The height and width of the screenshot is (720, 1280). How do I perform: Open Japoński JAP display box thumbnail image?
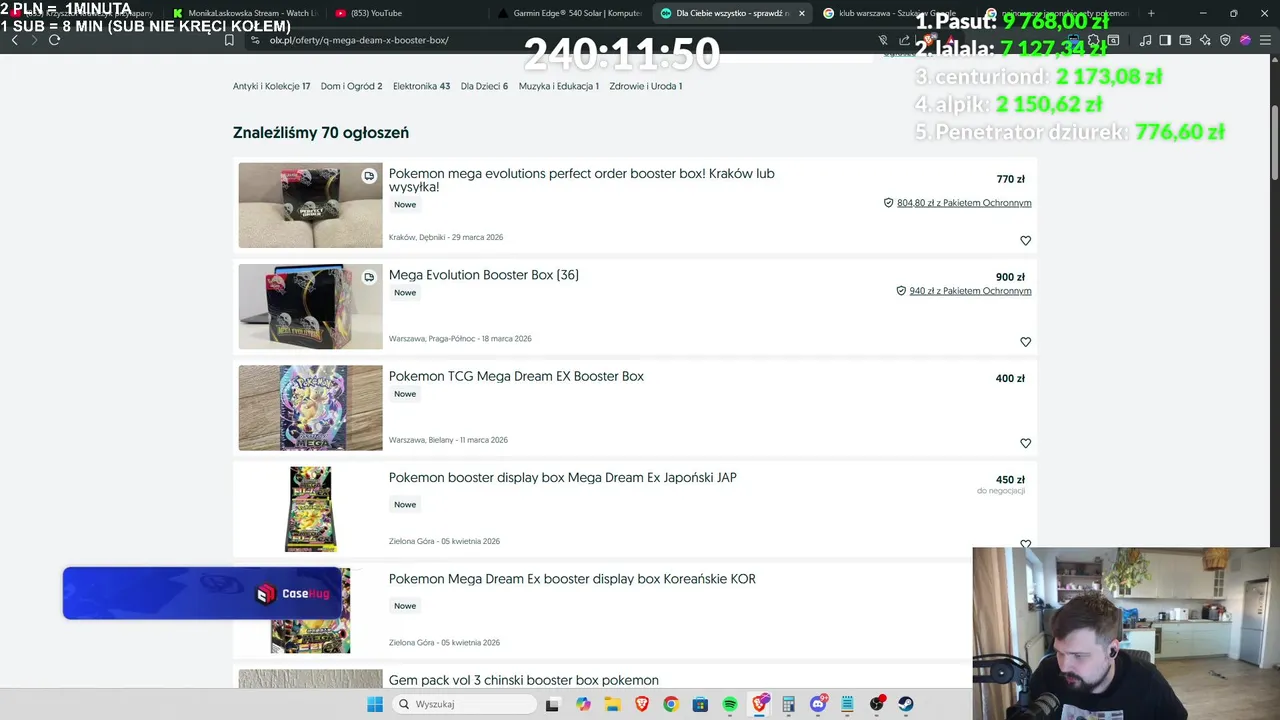pos(310,509)
